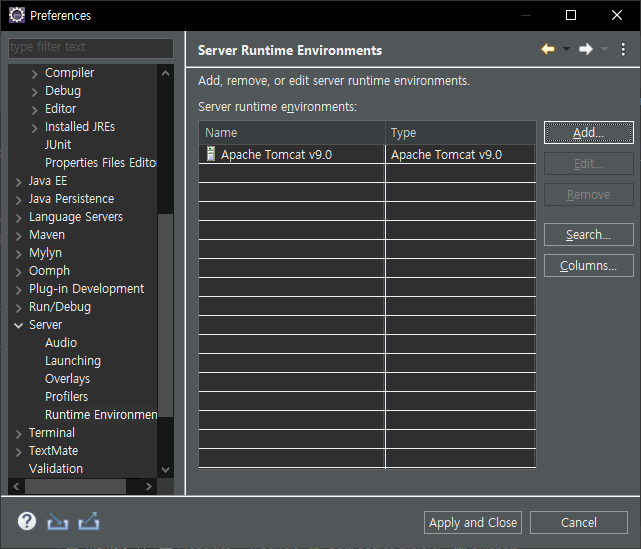Image resolution: width=641 pixels, height=549 pixels.
Task: Select Properties Files Editor item
Action: tap(101, 163)
